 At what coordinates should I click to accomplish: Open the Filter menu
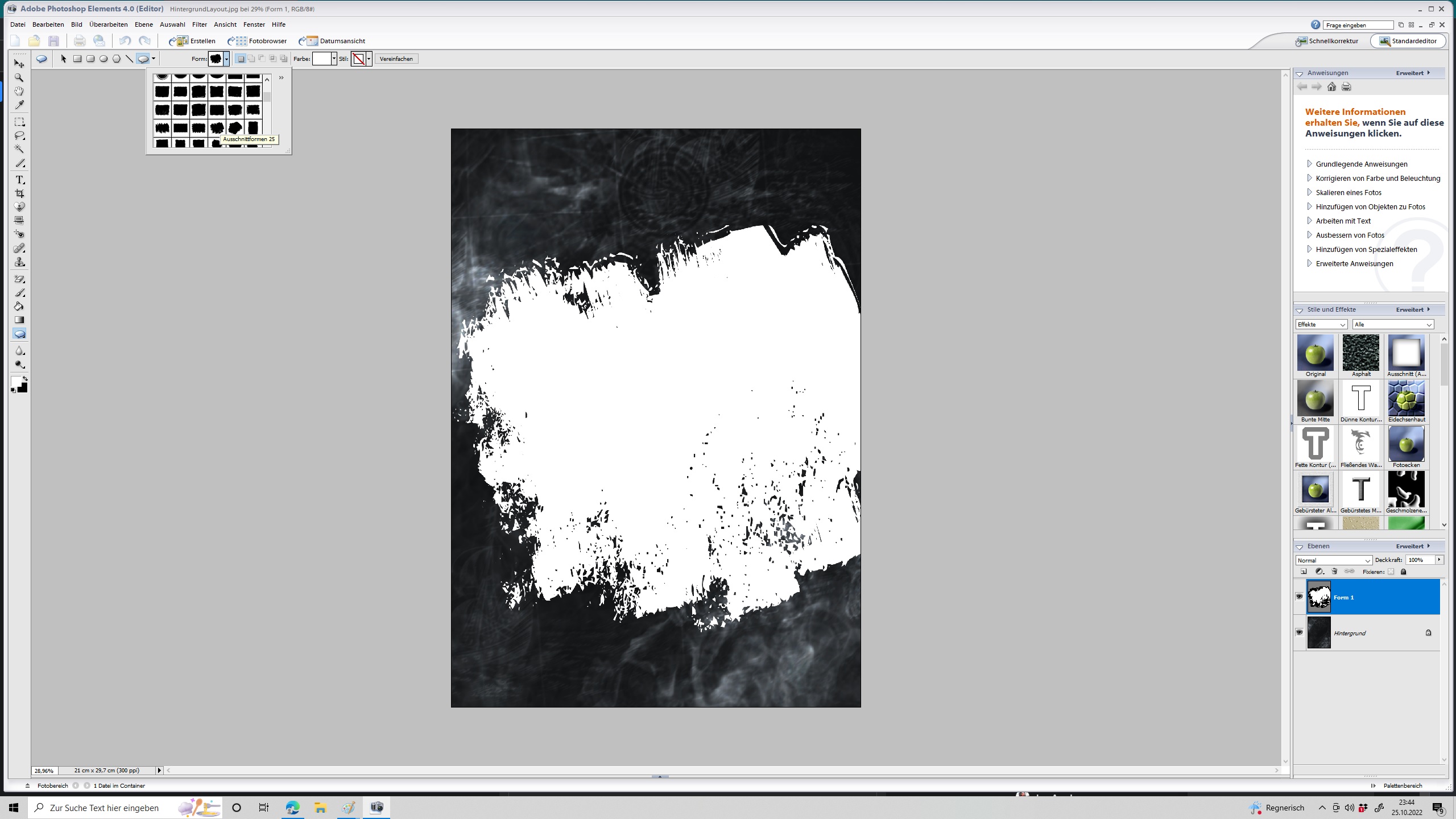(199, 24)
